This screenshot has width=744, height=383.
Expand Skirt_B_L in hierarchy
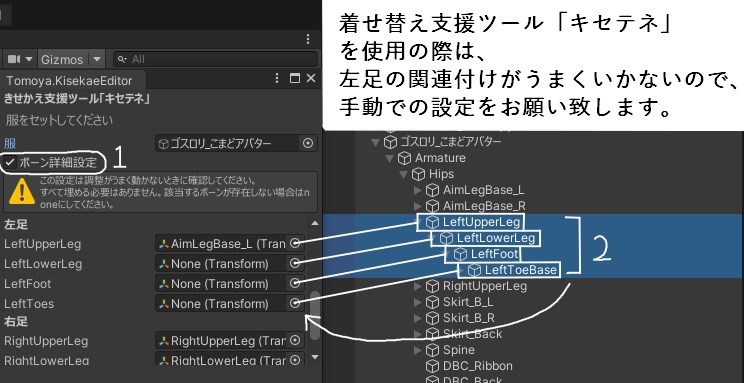pos(418,302)
